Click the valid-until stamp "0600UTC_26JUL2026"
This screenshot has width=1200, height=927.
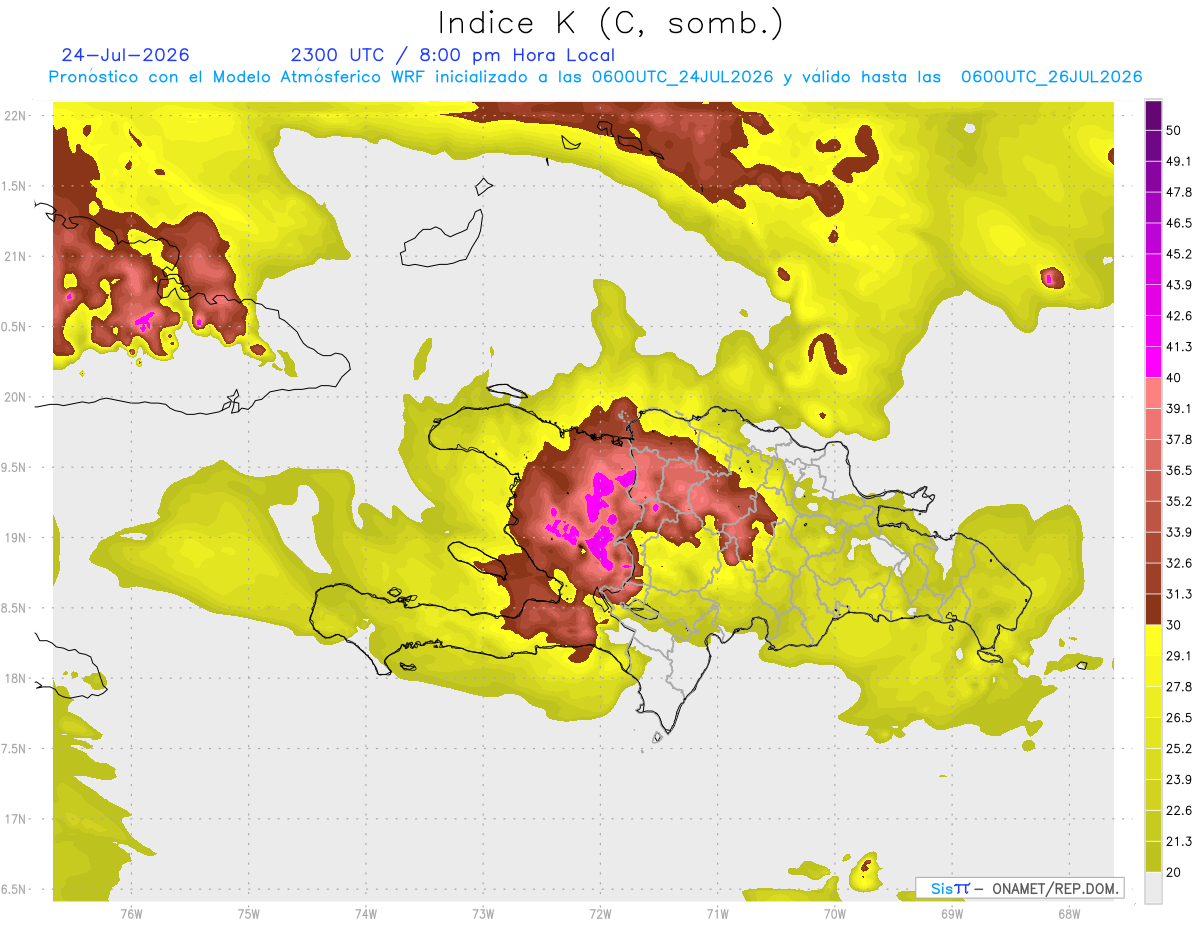click(x=1051, y=77)
